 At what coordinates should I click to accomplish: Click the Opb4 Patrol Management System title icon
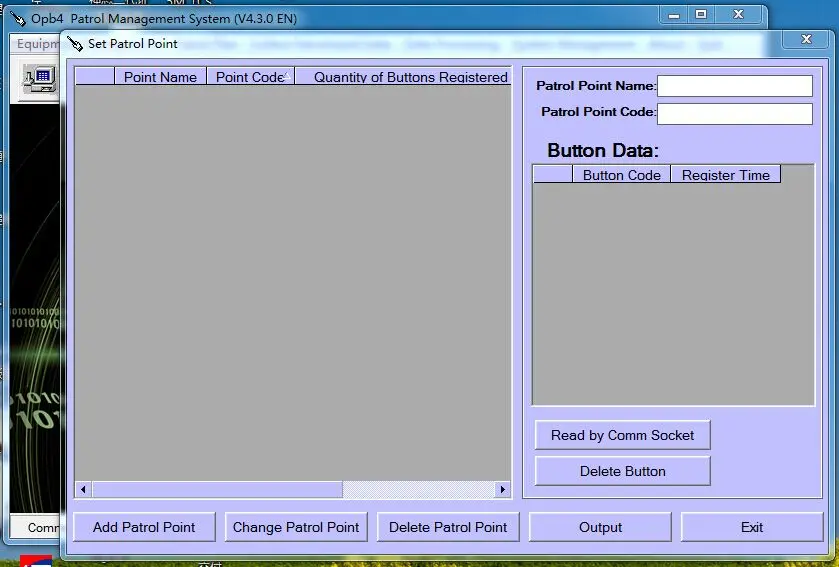[18, 19]
